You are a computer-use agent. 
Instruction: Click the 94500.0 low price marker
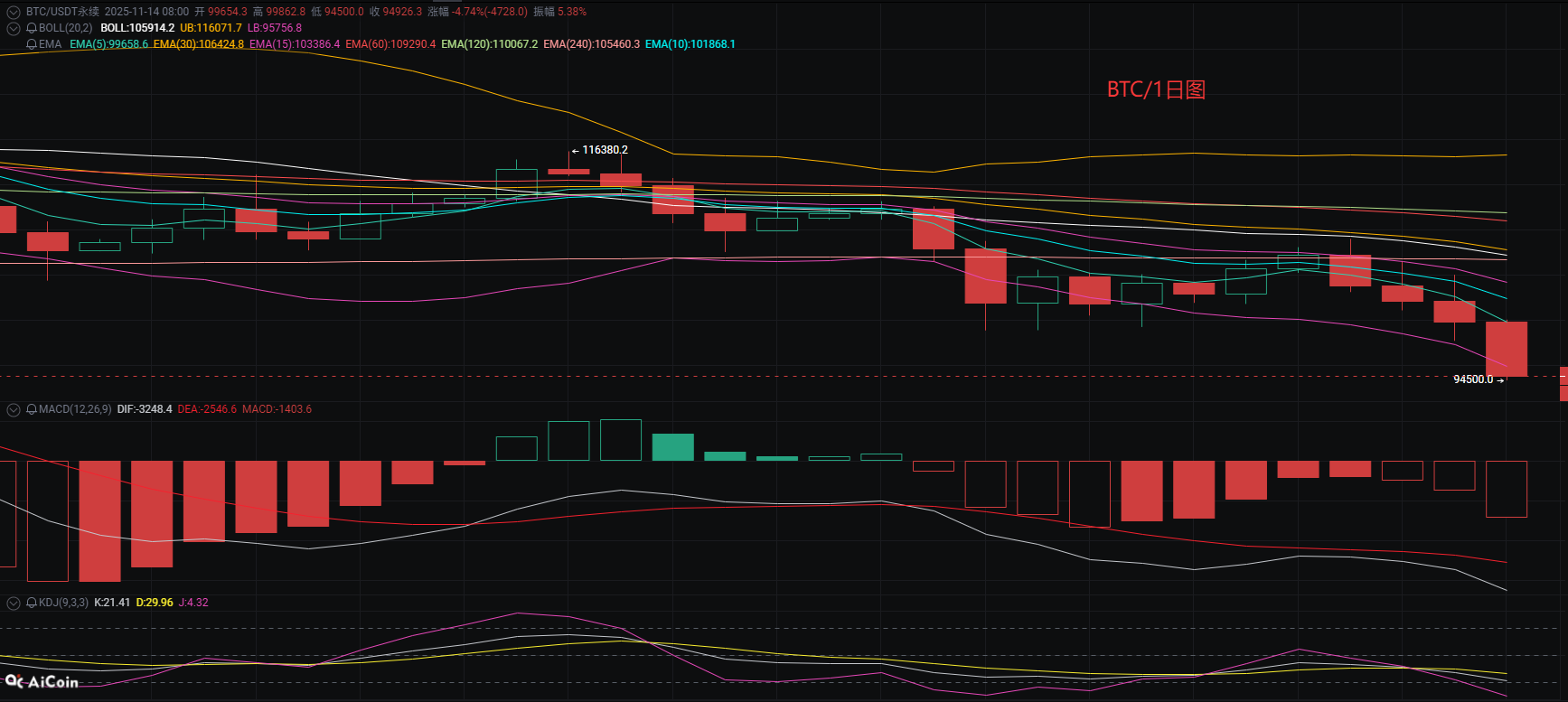coord(1473,379)
